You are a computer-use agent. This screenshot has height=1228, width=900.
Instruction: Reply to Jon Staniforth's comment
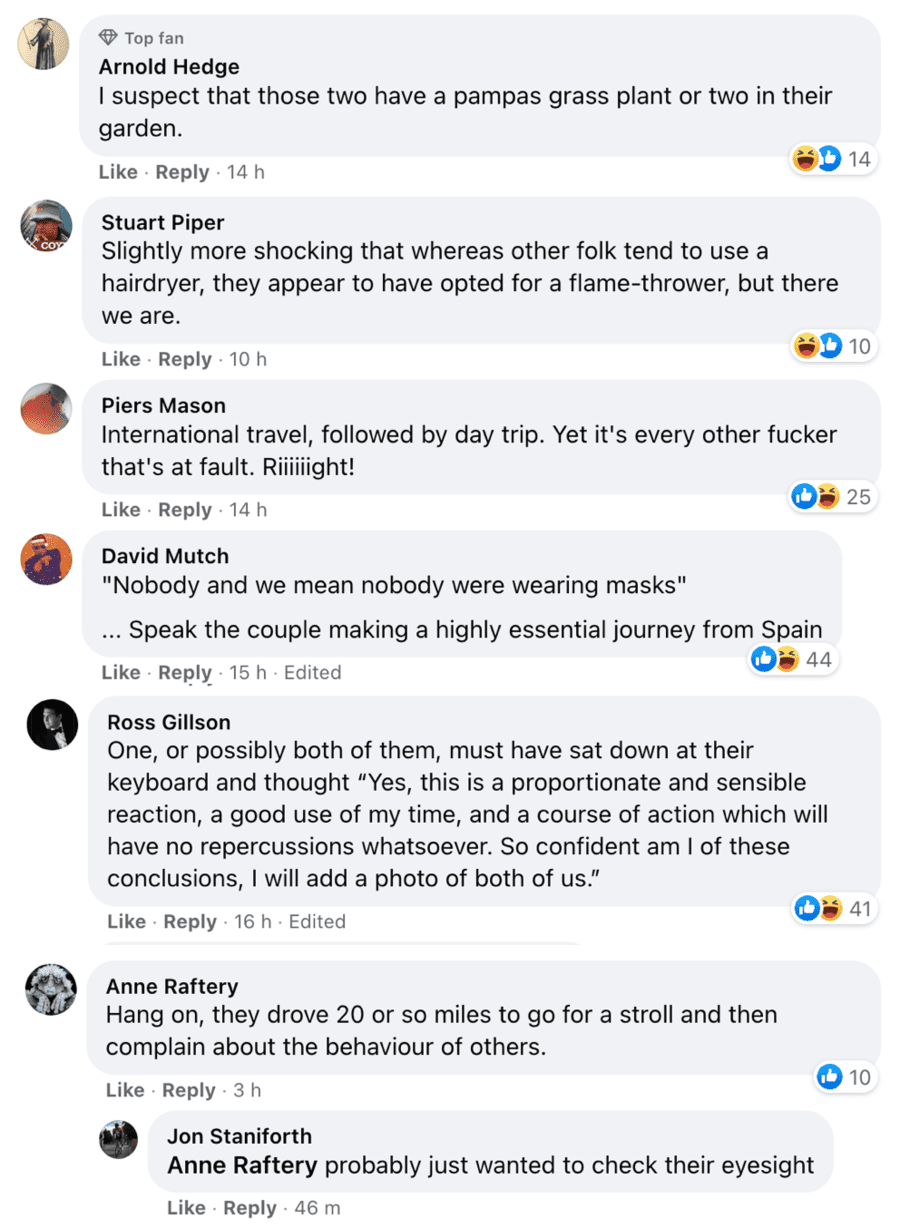pyautogui.click(x=249, y=1208)
